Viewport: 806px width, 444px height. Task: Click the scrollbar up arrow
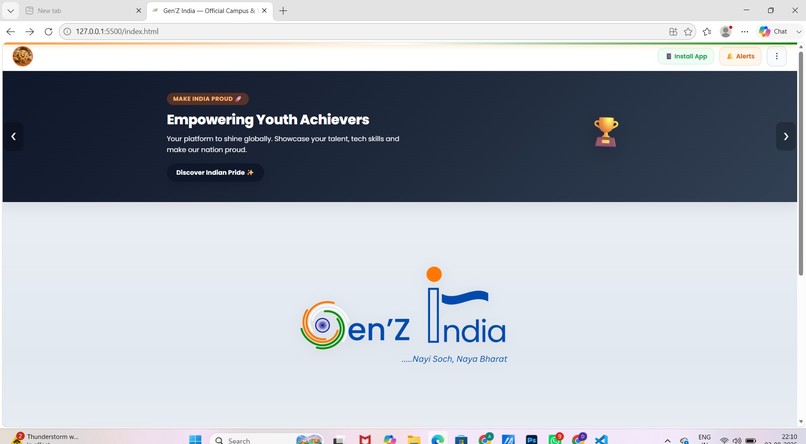tap(800, 47)
